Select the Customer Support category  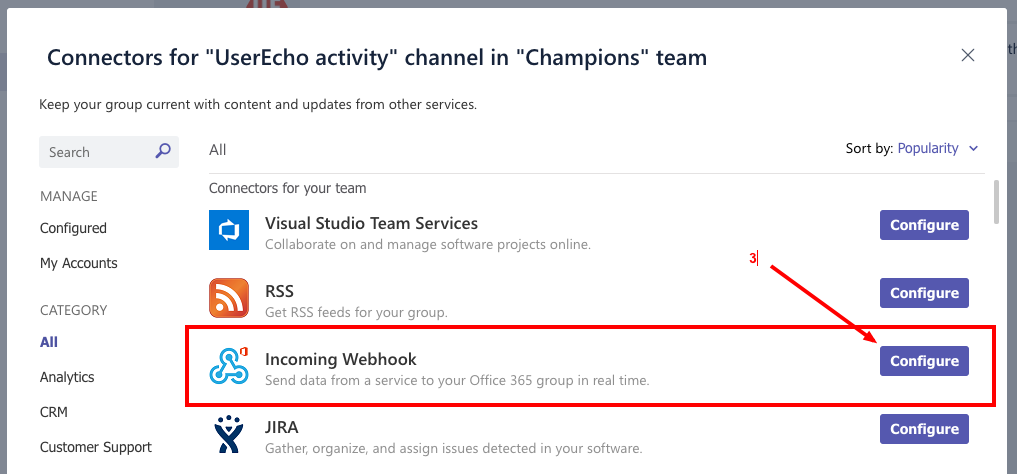(96, 447)
